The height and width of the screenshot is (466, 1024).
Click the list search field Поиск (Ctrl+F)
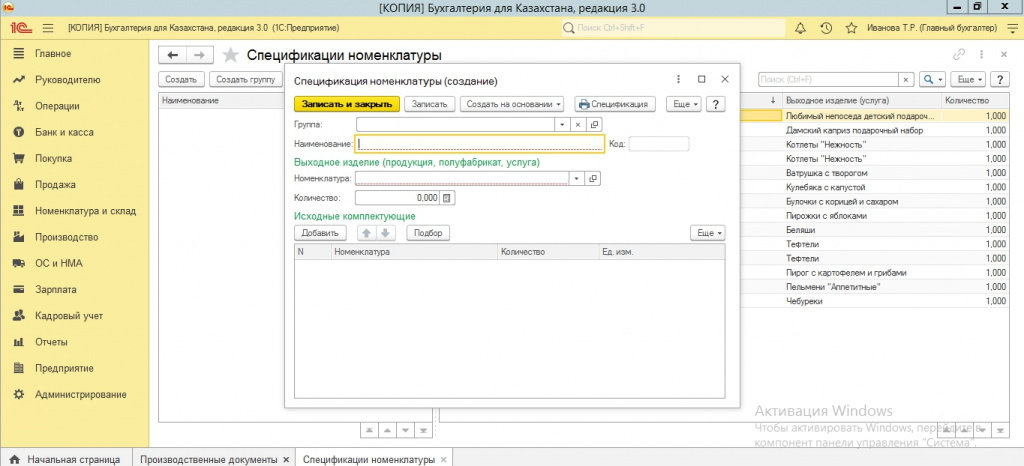click(828, 79)
